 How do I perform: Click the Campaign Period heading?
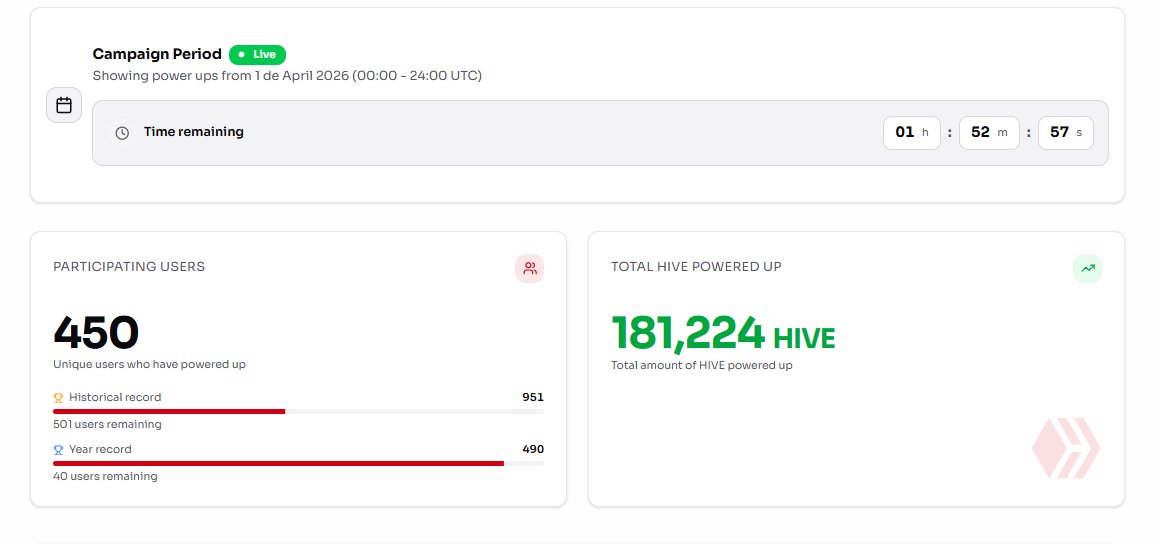157,54
